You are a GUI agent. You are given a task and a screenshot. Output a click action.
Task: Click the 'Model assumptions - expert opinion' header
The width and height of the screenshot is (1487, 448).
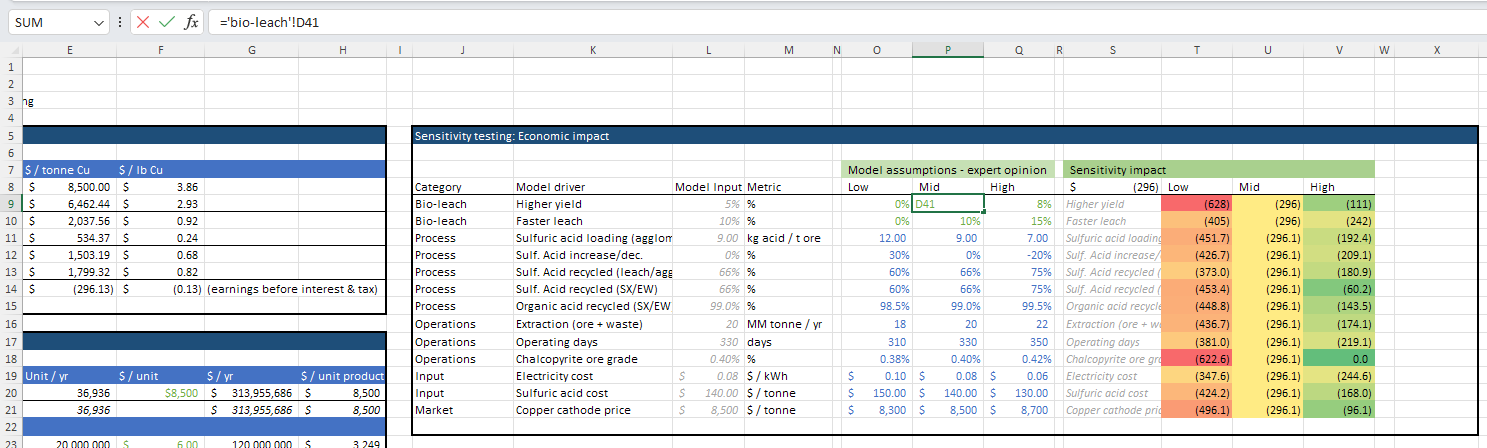(947, 170)
